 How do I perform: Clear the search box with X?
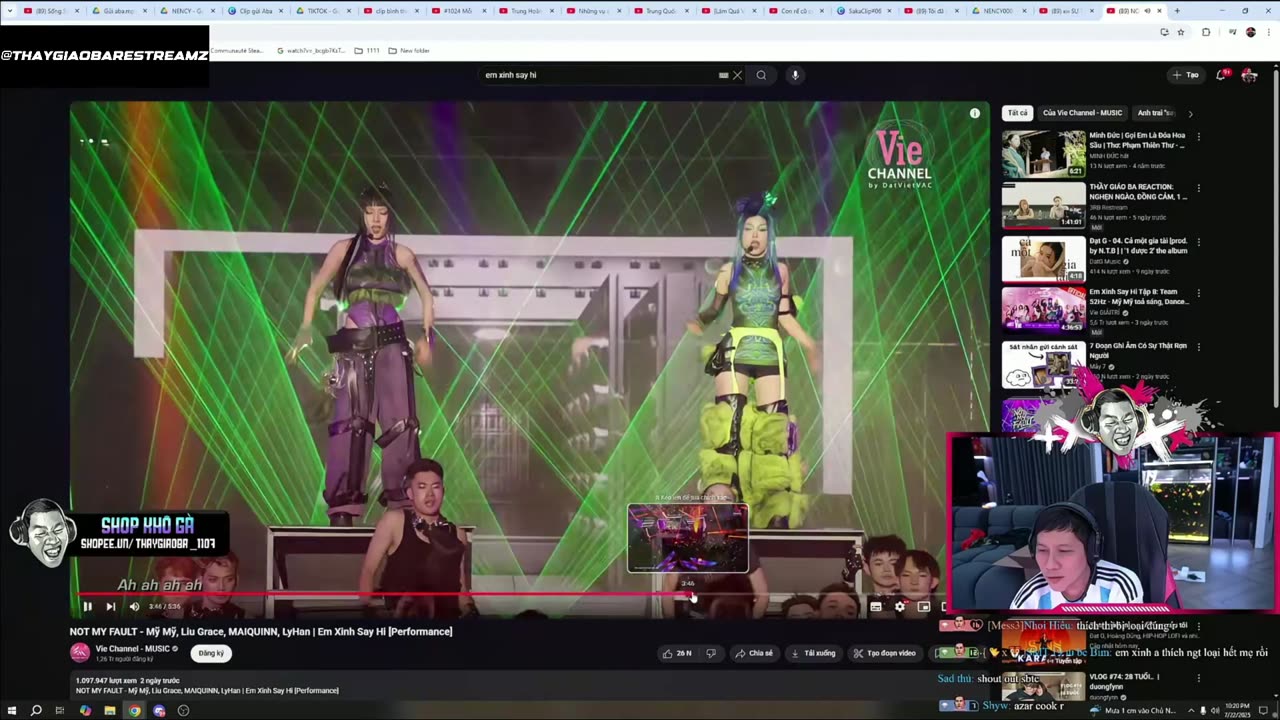[x=737, y=75]
